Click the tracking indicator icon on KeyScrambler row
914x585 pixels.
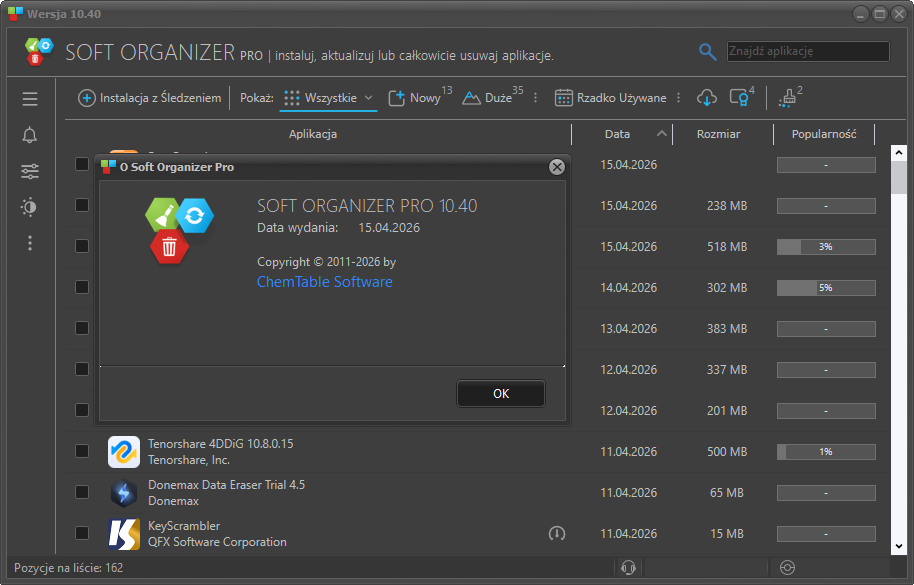click(x=557, y=533)
